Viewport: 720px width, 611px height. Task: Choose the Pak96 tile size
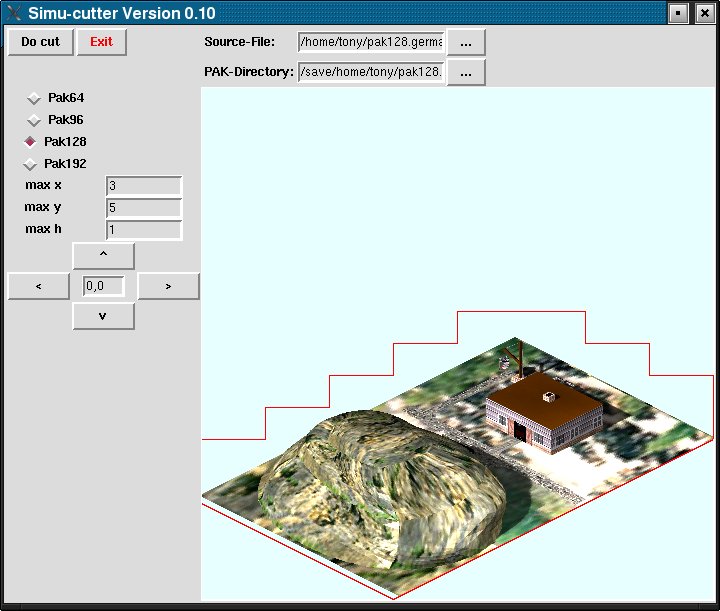pyautogui.click(x=34, y=120)
